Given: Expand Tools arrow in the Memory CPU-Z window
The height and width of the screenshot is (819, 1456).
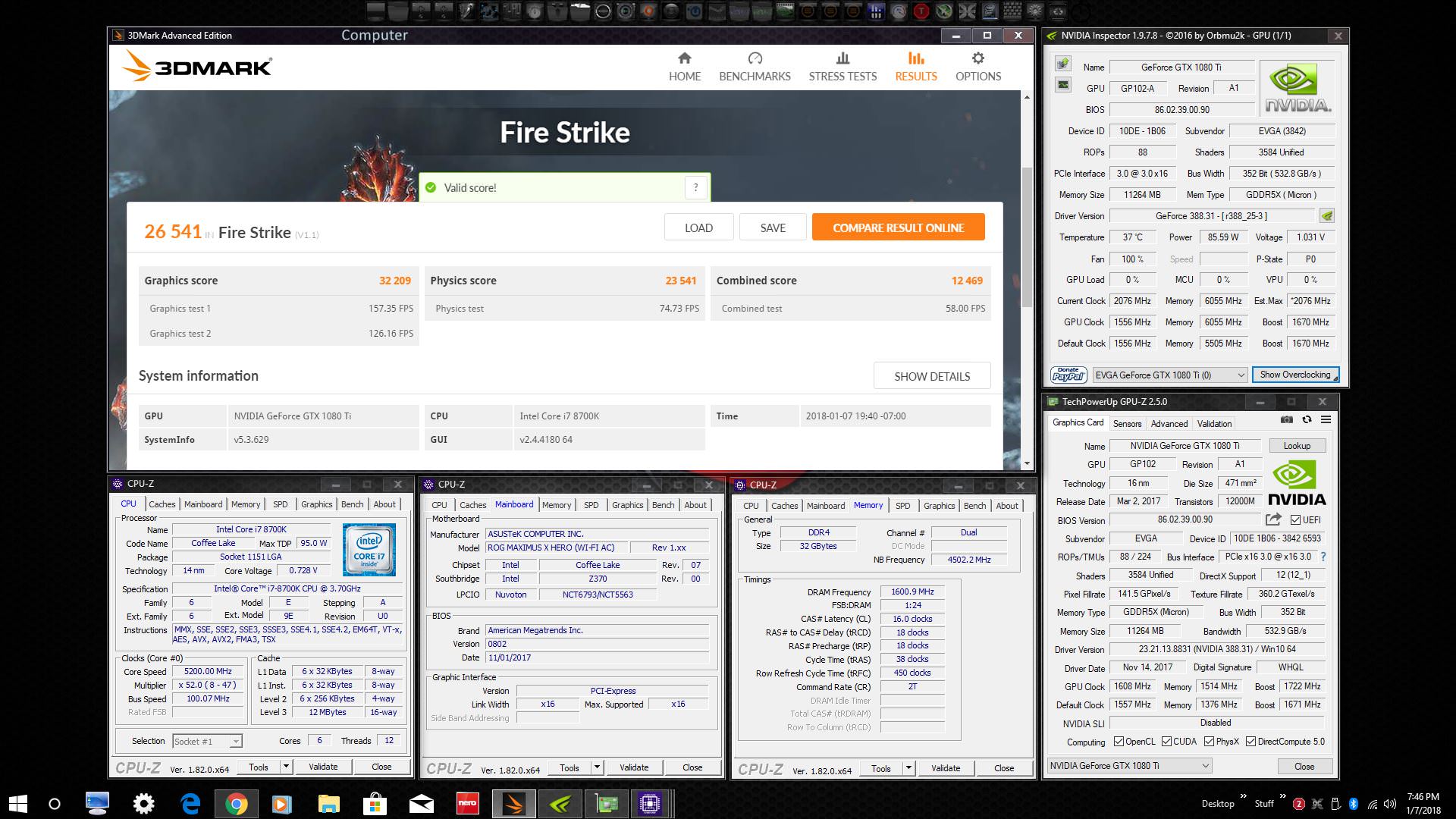Looking at the screenshot, I should click(908, 768).
